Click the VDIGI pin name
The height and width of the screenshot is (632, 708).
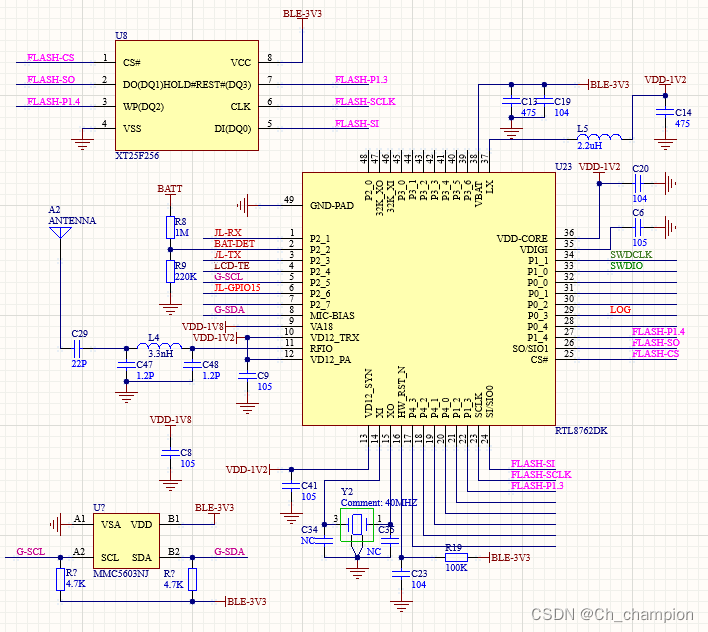534,249
